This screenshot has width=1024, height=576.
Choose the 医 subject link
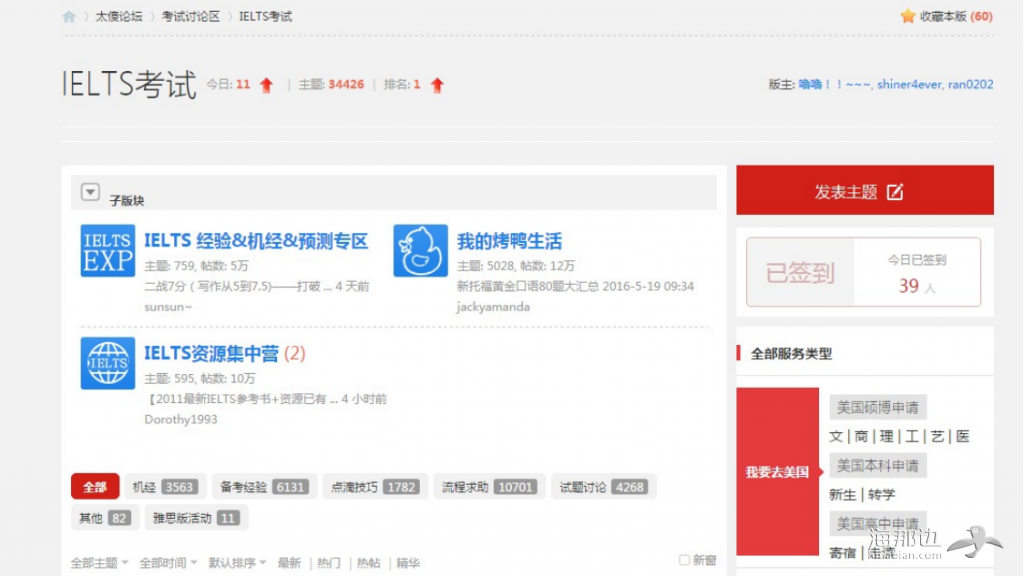[x=963, y=436]
